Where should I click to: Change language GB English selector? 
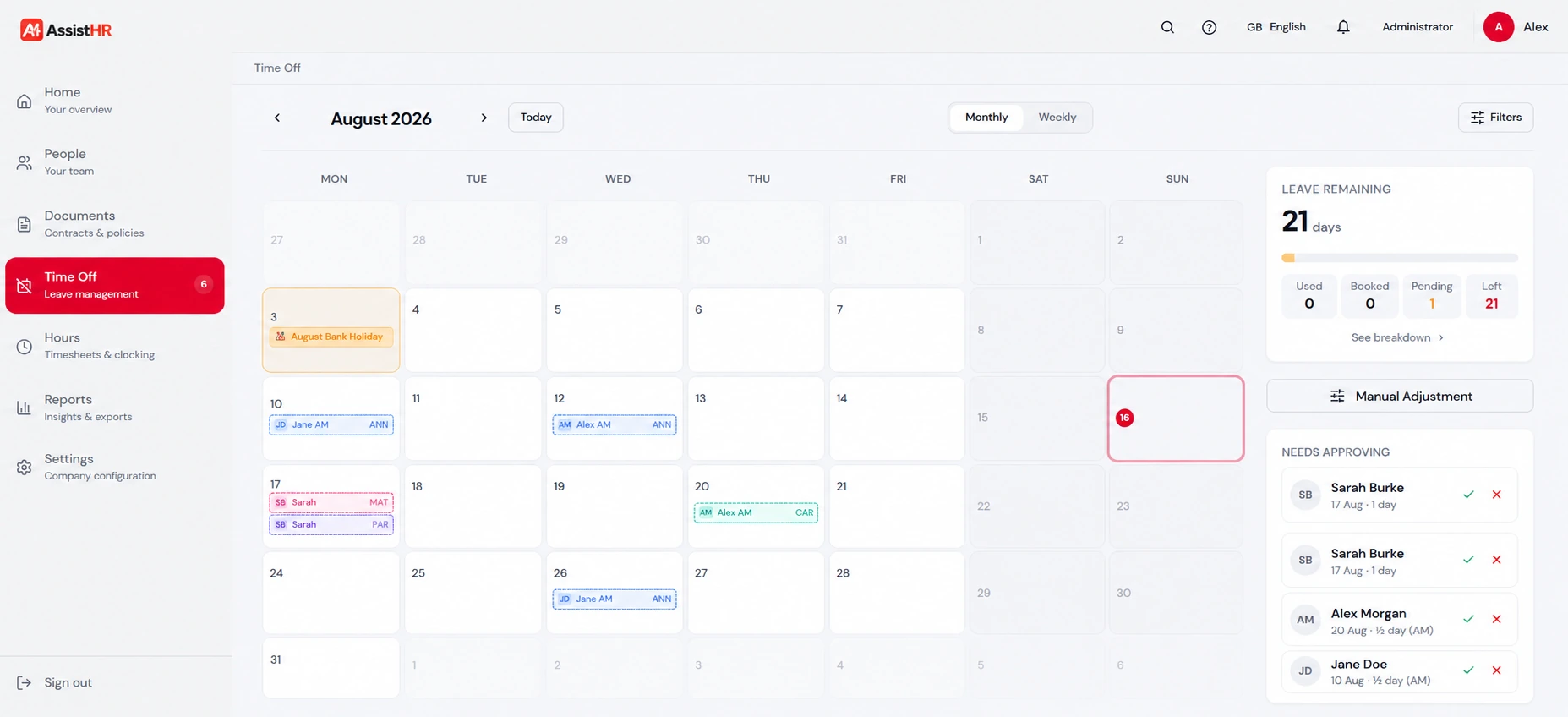(x=1276, y=27)
